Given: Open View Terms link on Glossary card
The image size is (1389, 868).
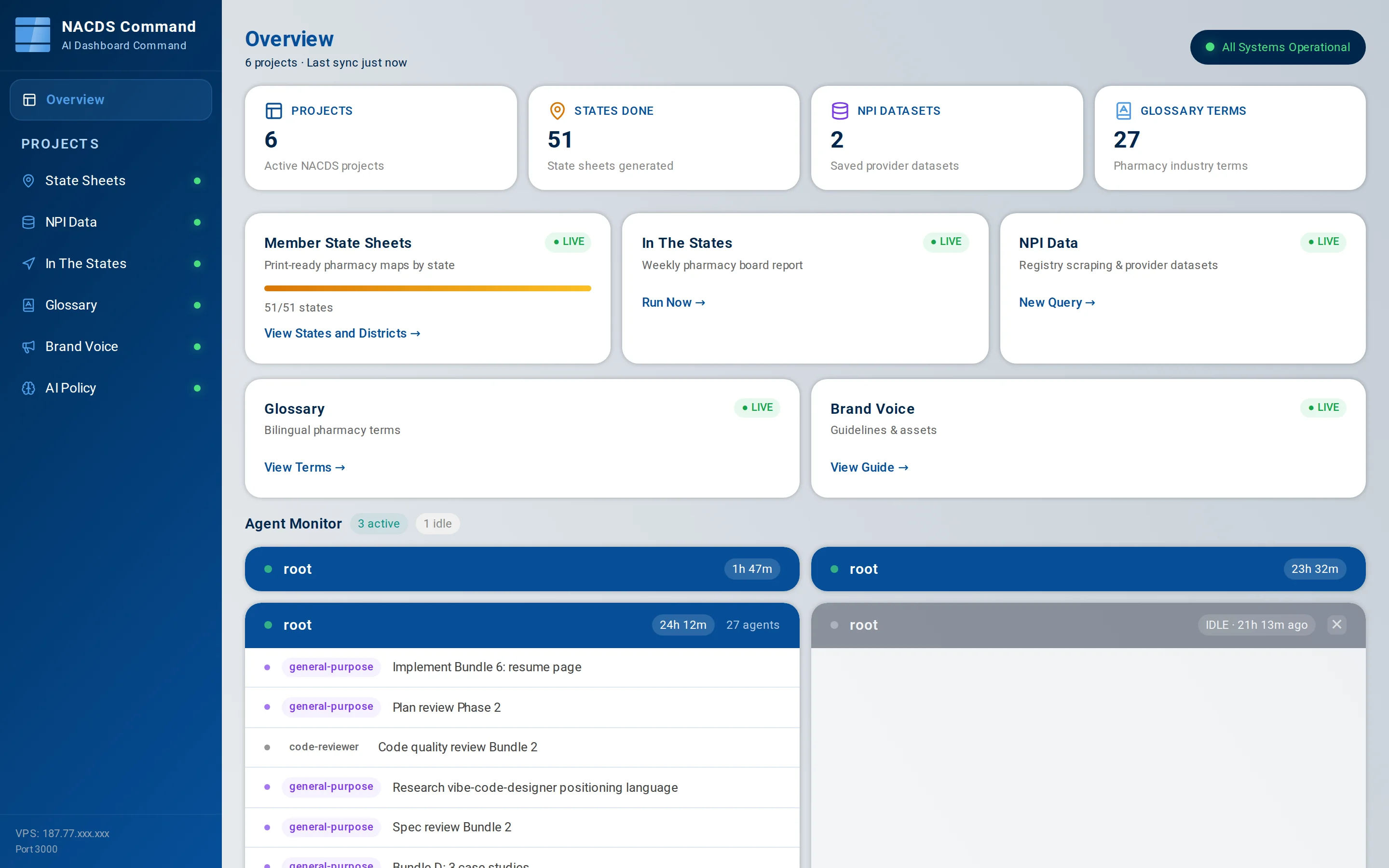Looking at the screenshot, I should [x=304, y=467].
